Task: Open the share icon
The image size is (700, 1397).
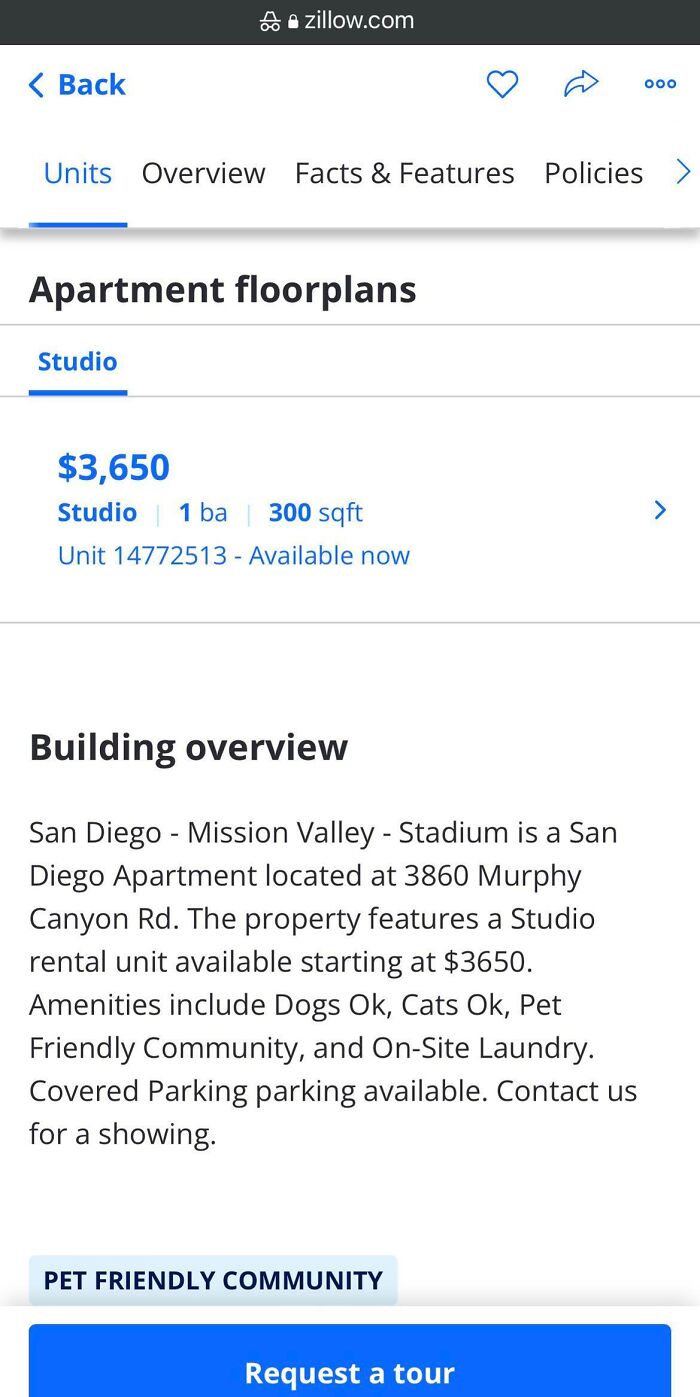Action: point(581,84)
